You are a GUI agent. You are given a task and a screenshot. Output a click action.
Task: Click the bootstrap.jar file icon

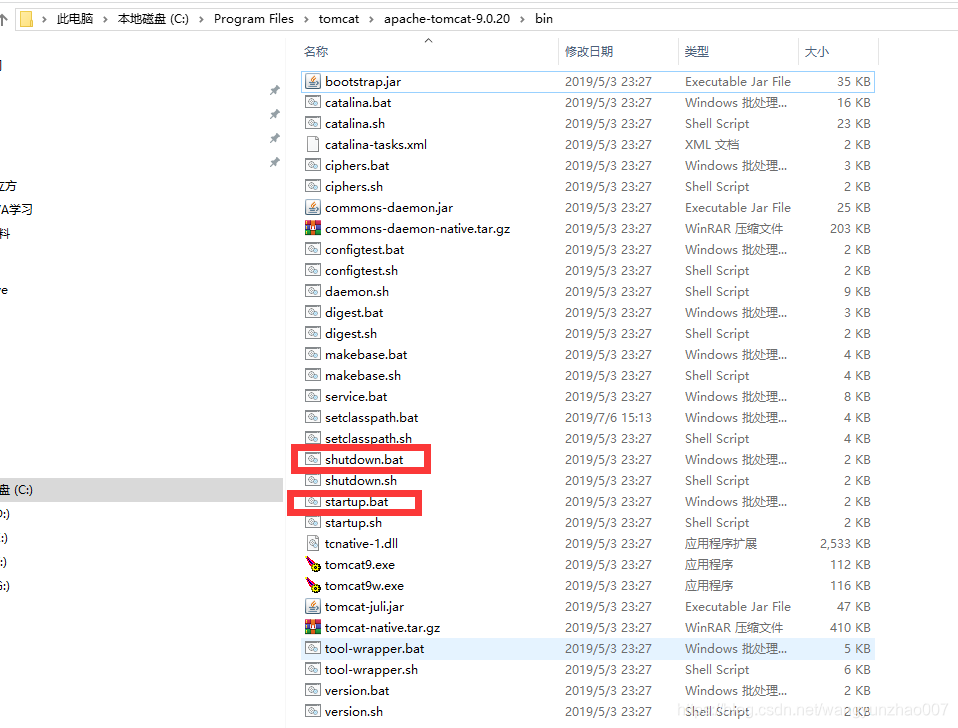tap(313, 81)
